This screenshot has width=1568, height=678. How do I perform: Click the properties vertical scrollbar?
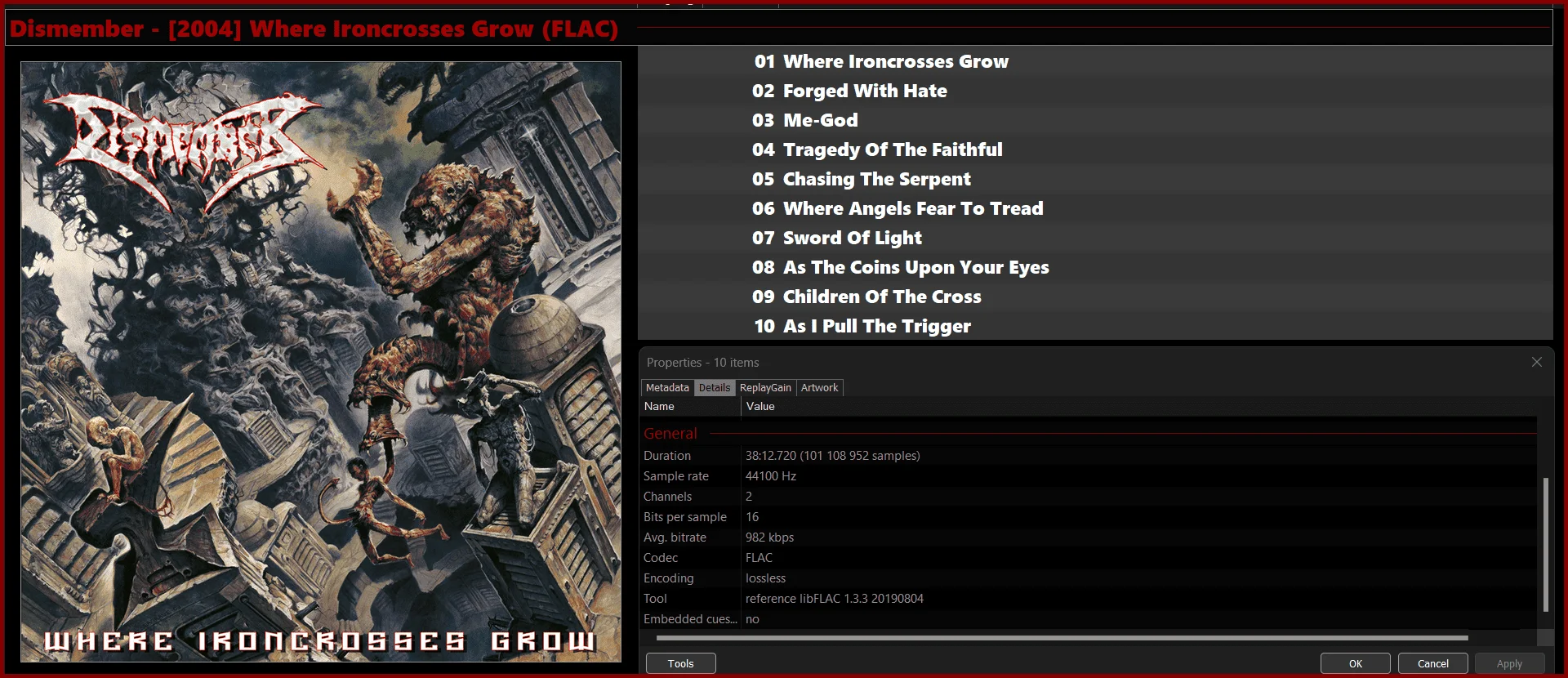click(x=1545, y=545)
